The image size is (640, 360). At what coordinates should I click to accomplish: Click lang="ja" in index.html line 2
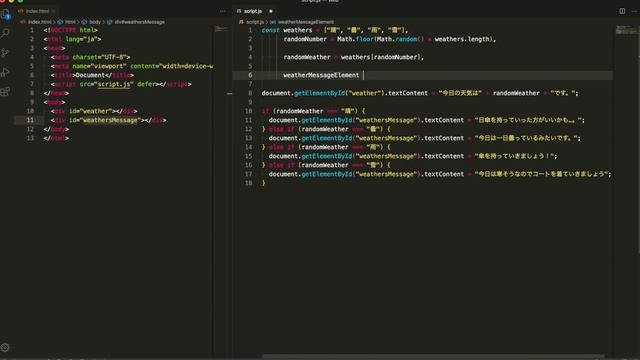click(x=83, y=39)
